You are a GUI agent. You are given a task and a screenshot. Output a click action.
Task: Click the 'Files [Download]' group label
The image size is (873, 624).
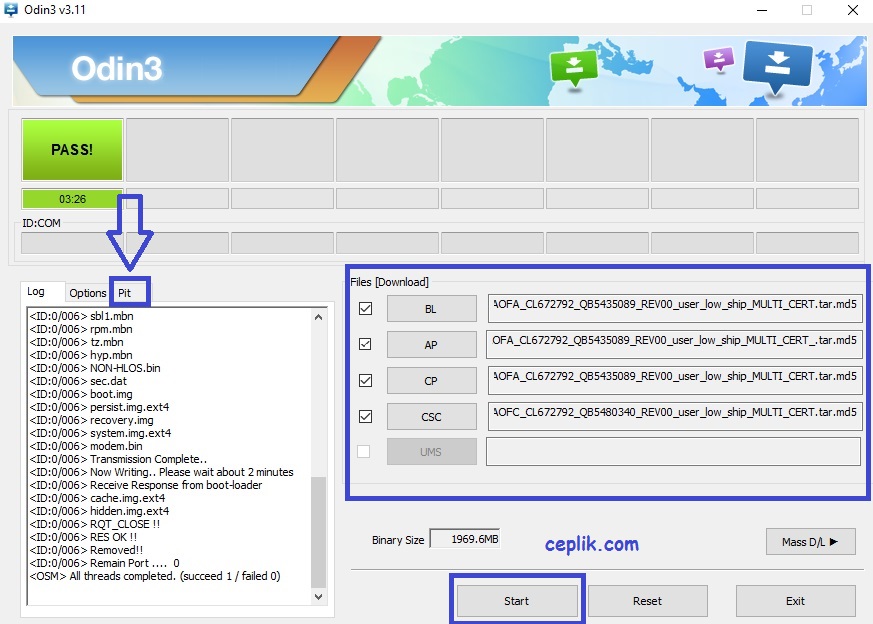point(389,282)
